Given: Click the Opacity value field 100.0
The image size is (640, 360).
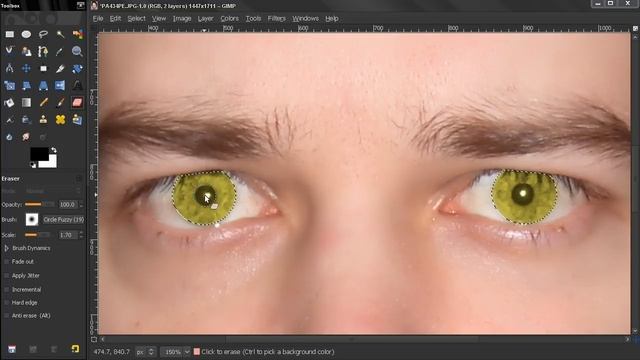Looking at the screenshot, I should coord(69,204).
